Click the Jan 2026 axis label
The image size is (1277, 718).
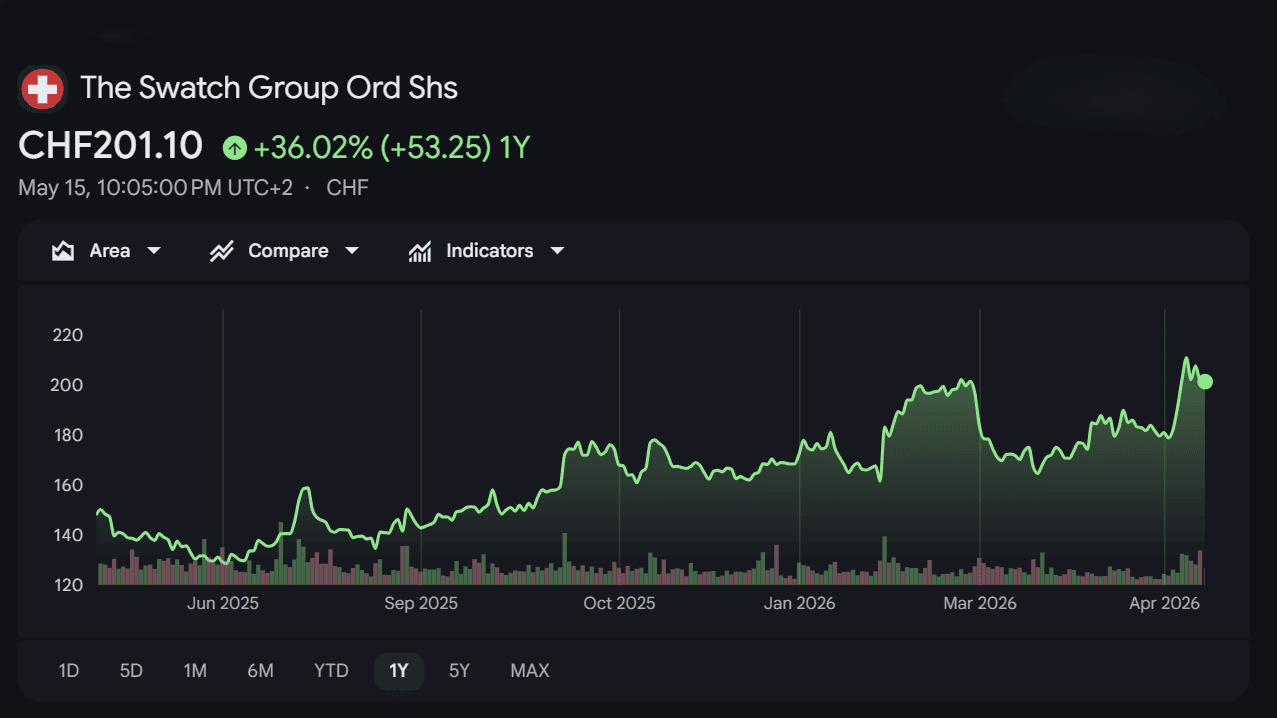(x=799, y=603)
